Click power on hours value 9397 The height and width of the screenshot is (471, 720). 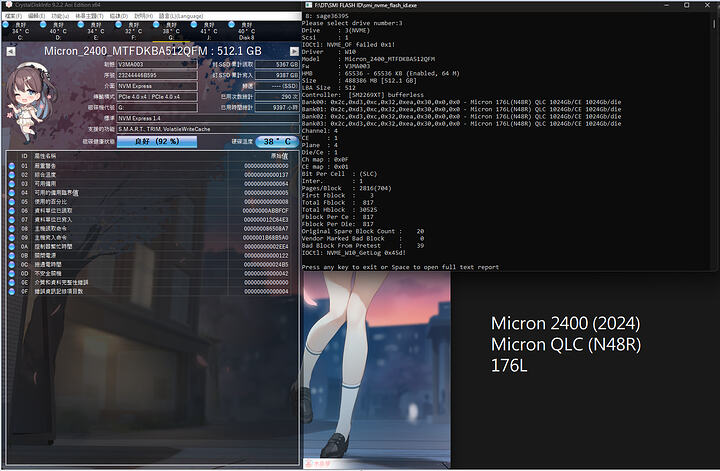[277, 107]
